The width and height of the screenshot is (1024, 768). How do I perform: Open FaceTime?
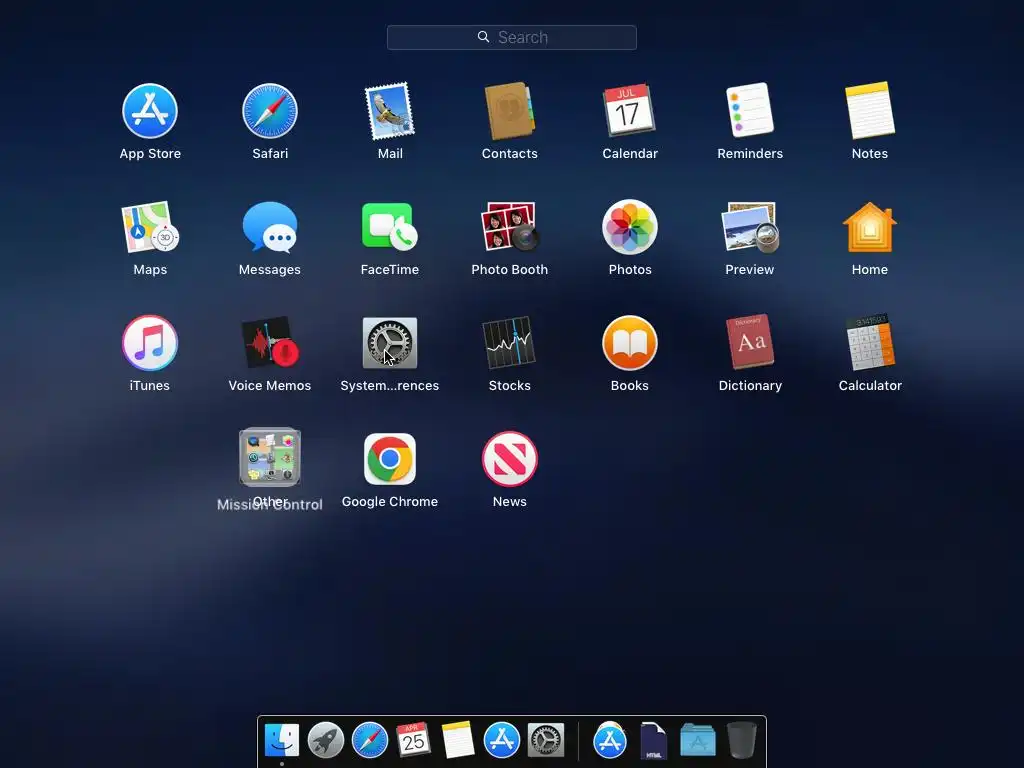(390, 227)
